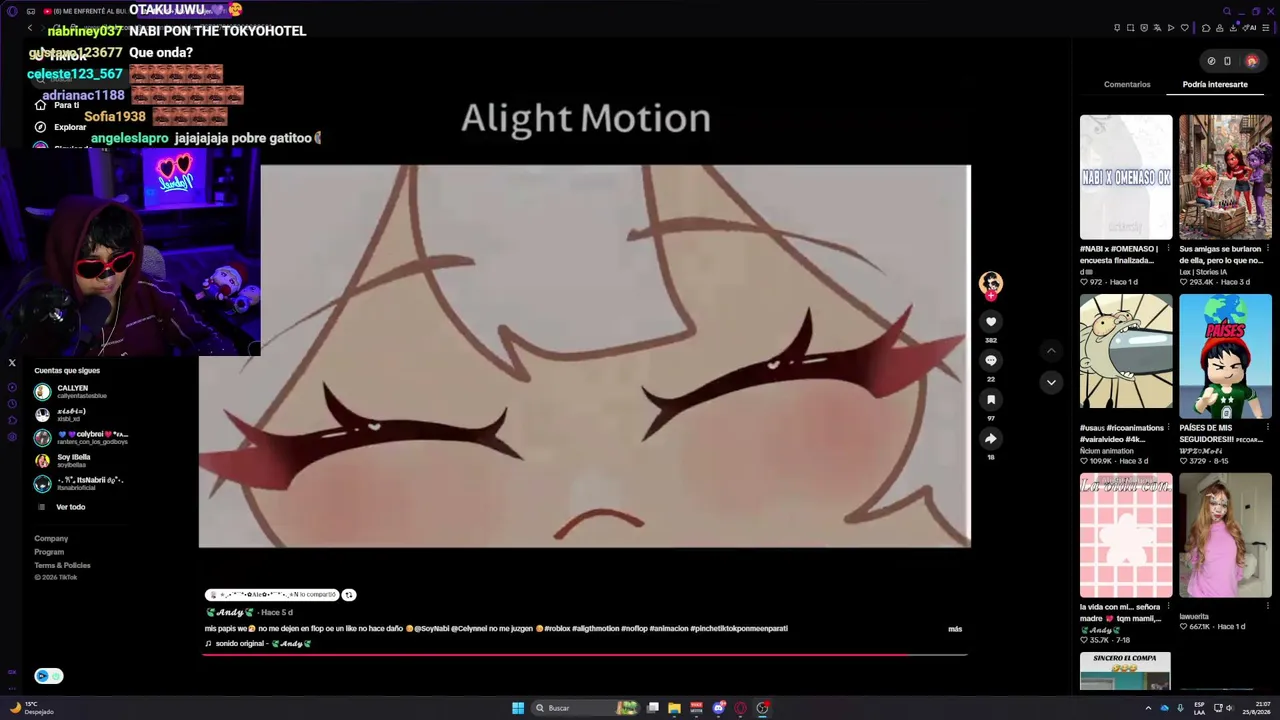Open the Windows Start menu
Image resolution: width=1280 pixels, height=720 pixels.
(x=518, y=708)
